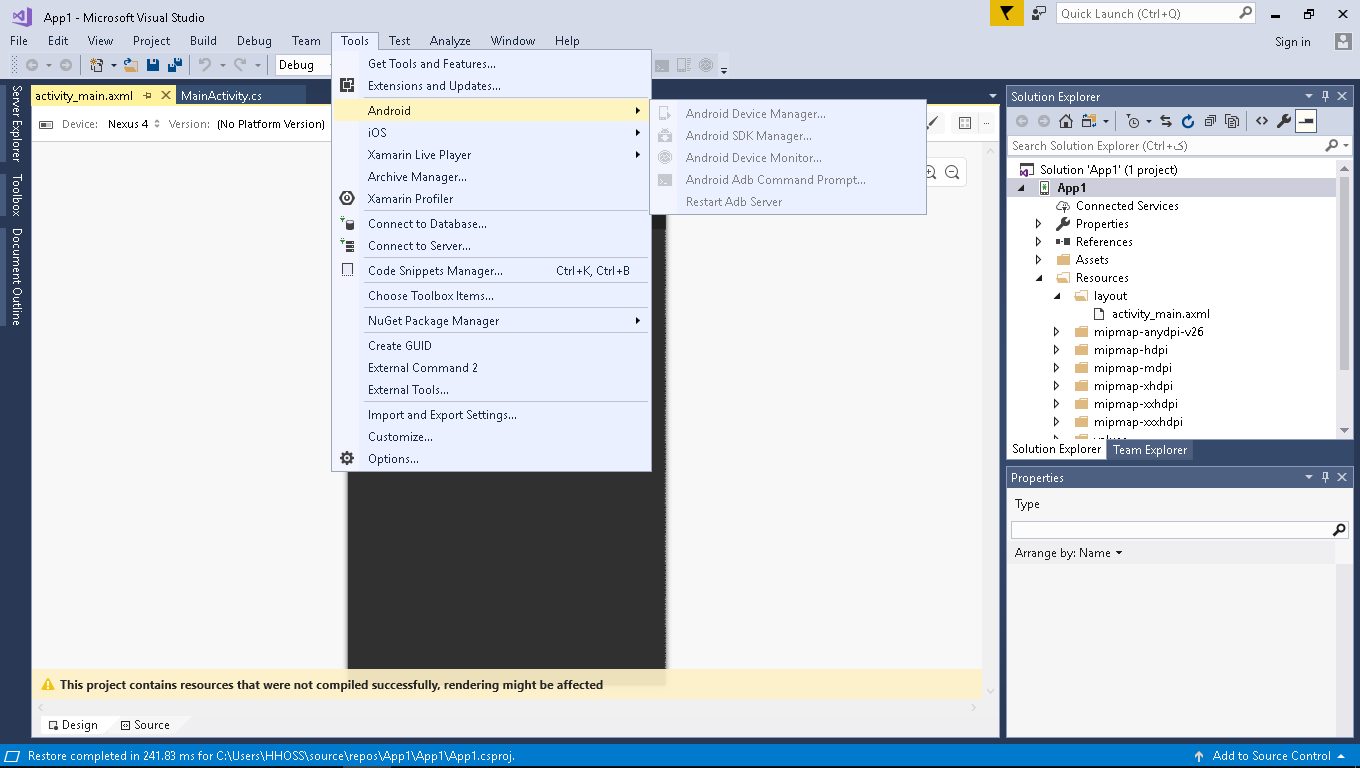
Task: Switch to the MainActivity.cs tab
Action: point(222,96)
